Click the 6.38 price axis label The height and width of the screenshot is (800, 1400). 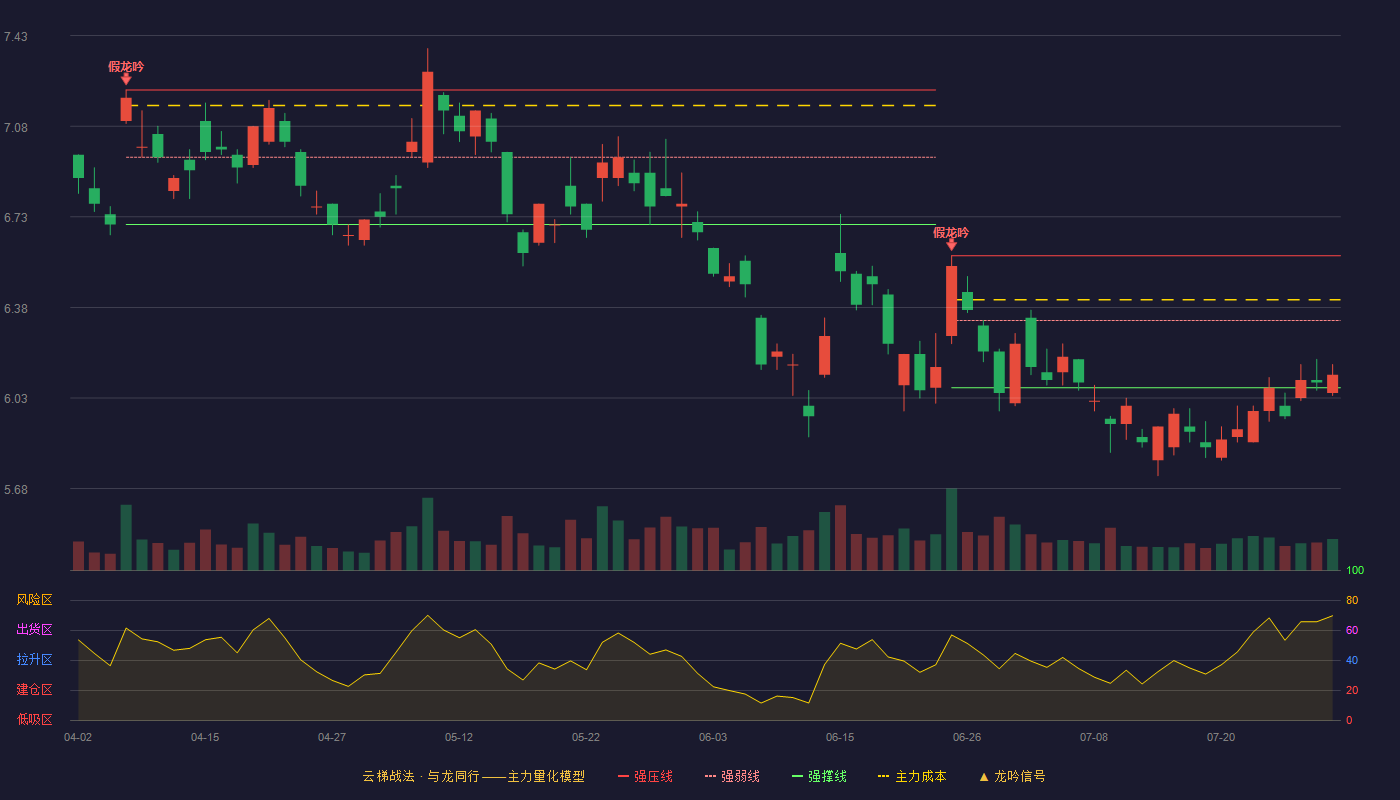[x=16, y=309]
